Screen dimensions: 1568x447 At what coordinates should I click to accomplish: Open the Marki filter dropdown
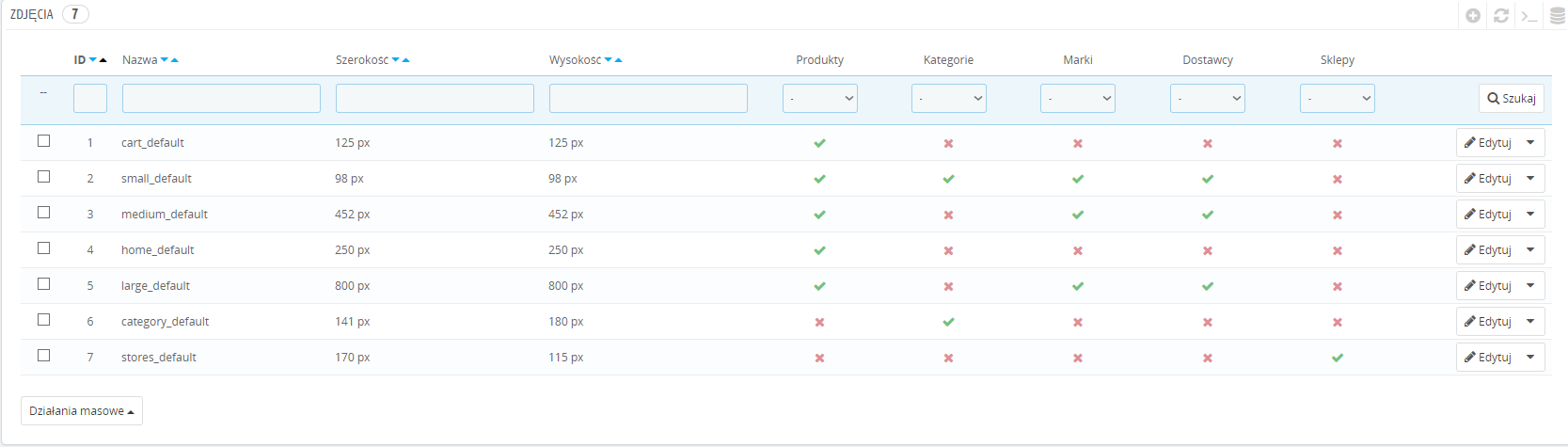[1077, 98]
